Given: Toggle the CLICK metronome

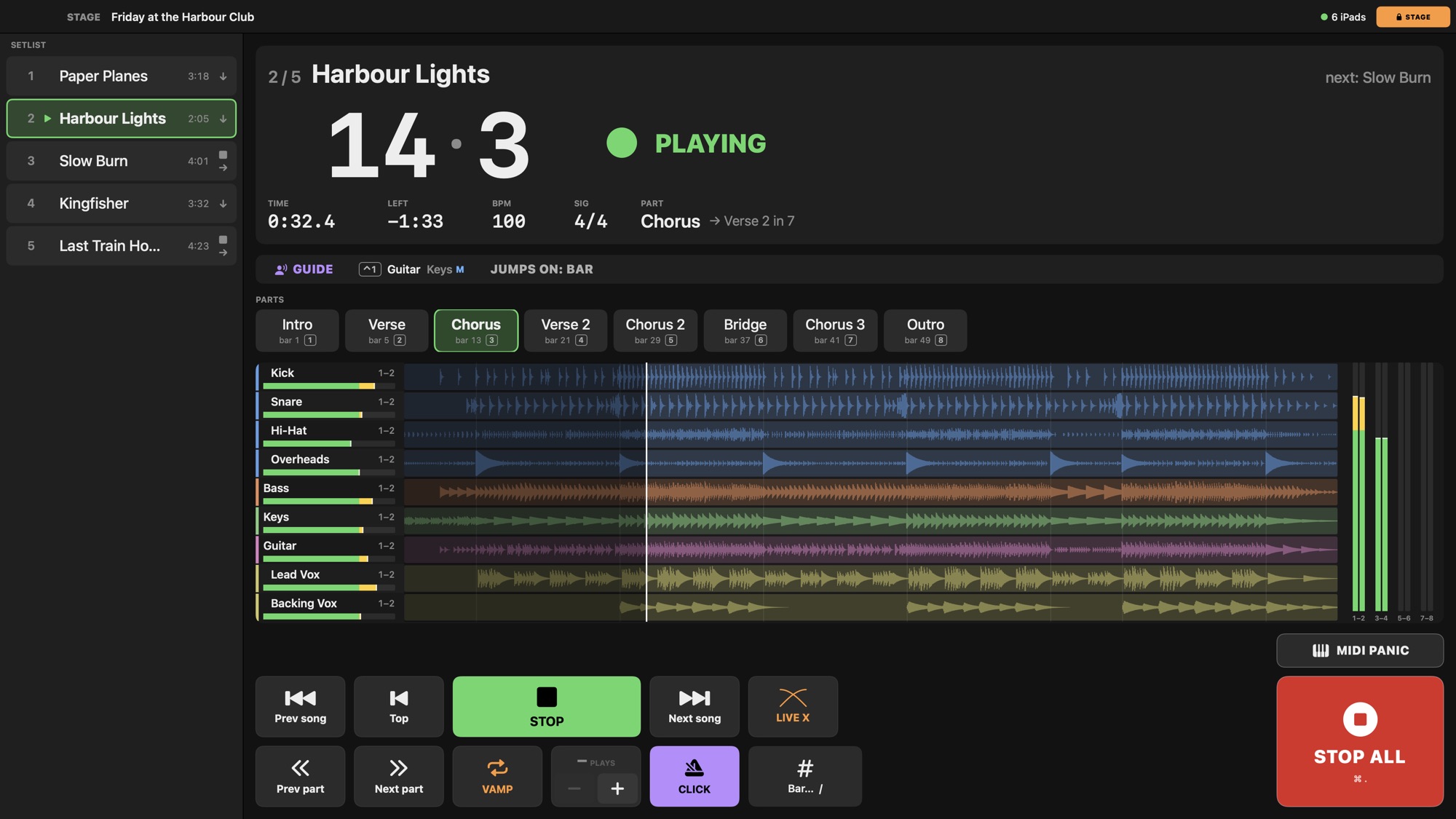Looking at the screenshot, I should tap(694, 776).
